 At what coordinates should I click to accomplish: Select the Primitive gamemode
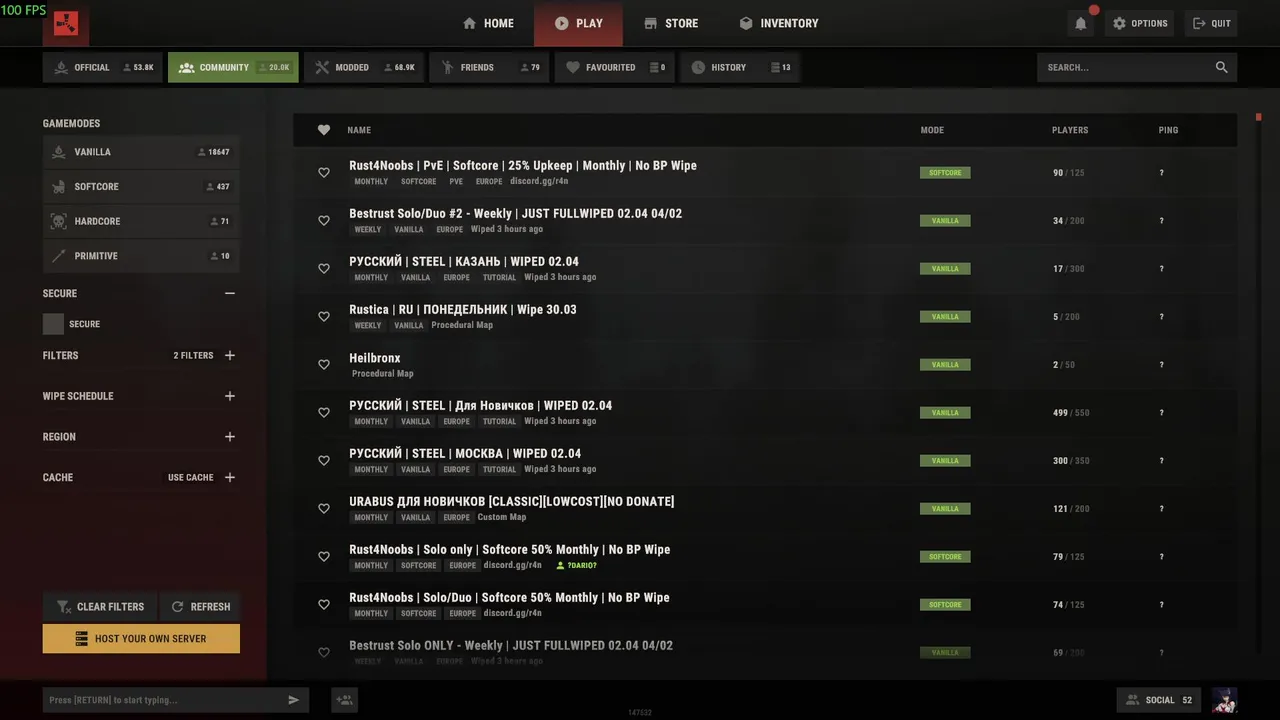(141, 256)
